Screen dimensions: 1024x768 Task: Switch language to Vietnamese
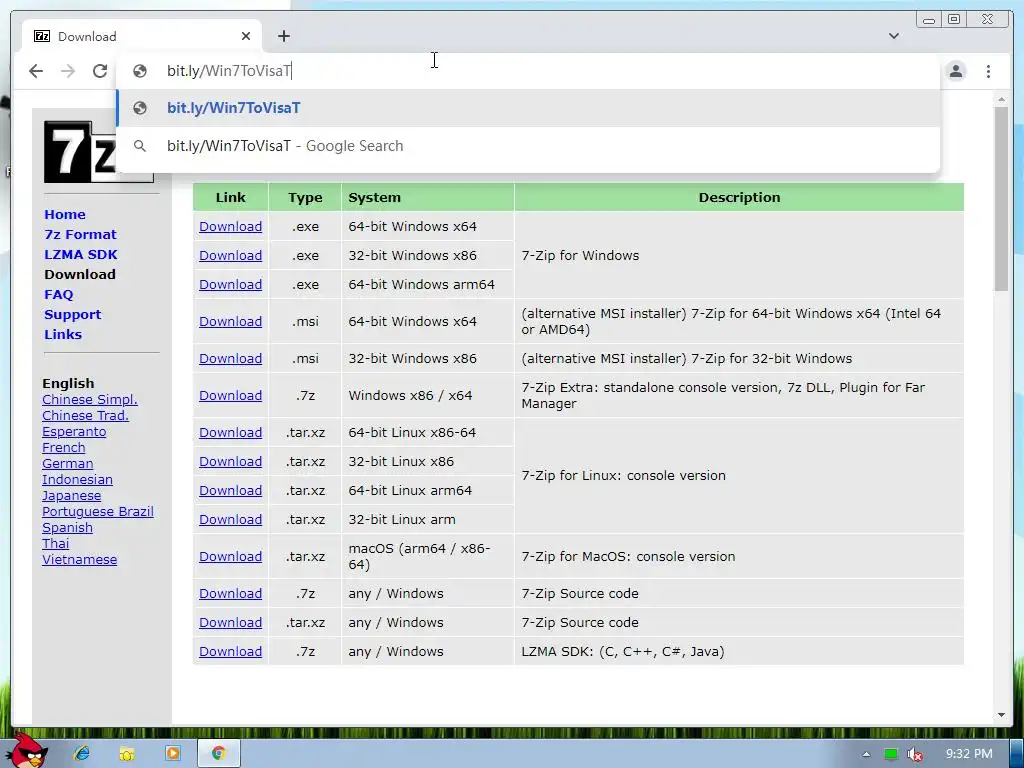pyautogui.click(x=79, y=559)
